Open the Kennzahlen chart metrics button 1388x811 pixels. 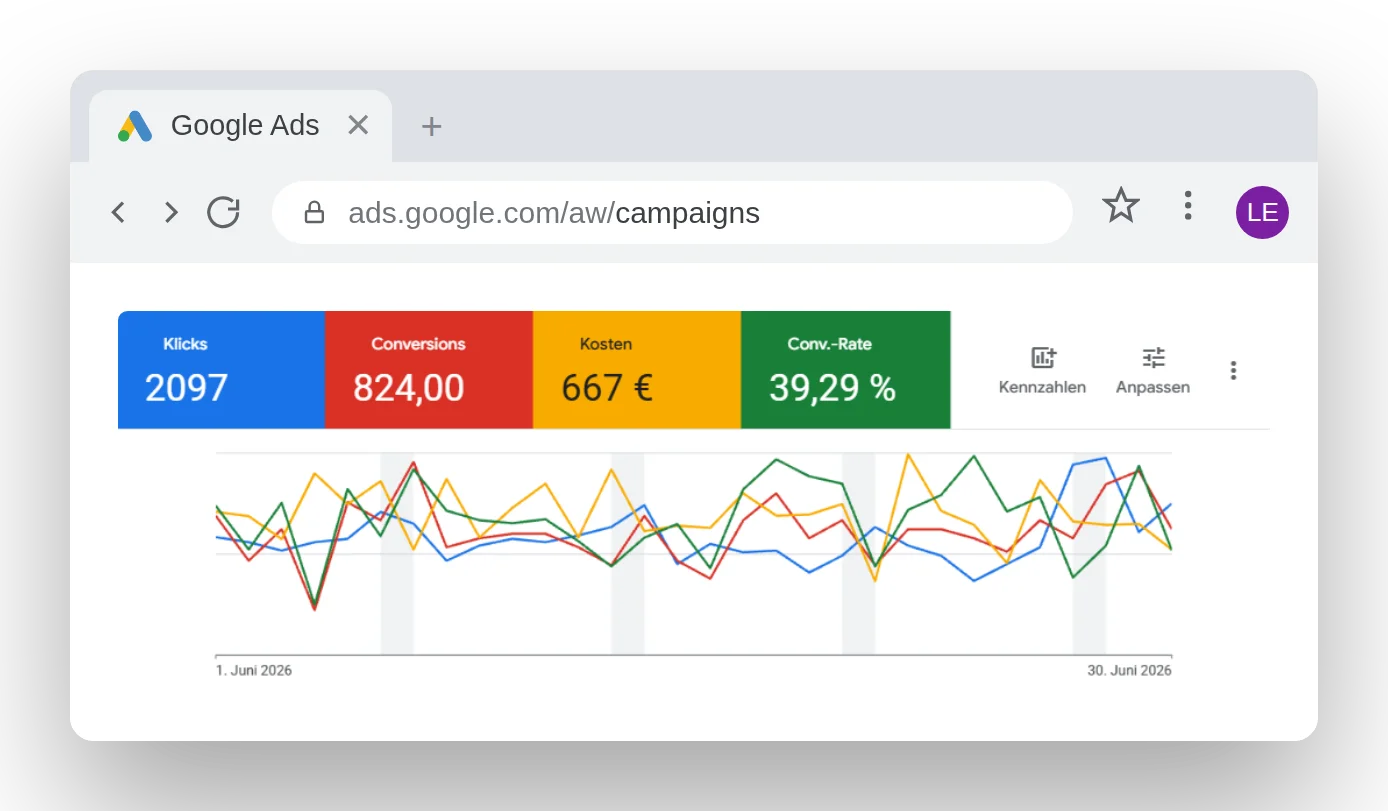[x=1042, y=371]
